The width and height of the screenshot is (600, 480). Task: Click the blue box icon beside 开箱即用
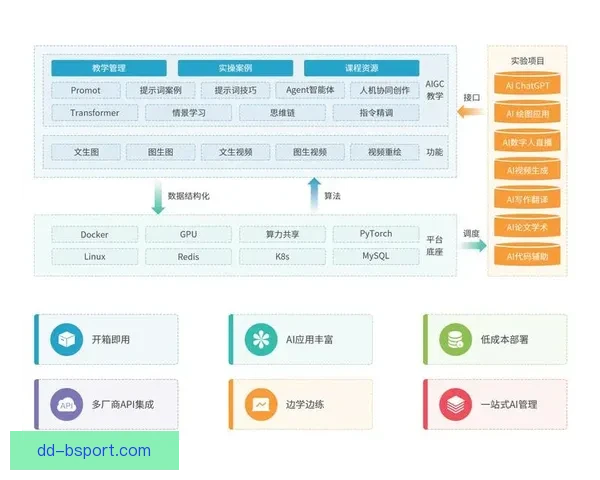[x=67, y=340]
